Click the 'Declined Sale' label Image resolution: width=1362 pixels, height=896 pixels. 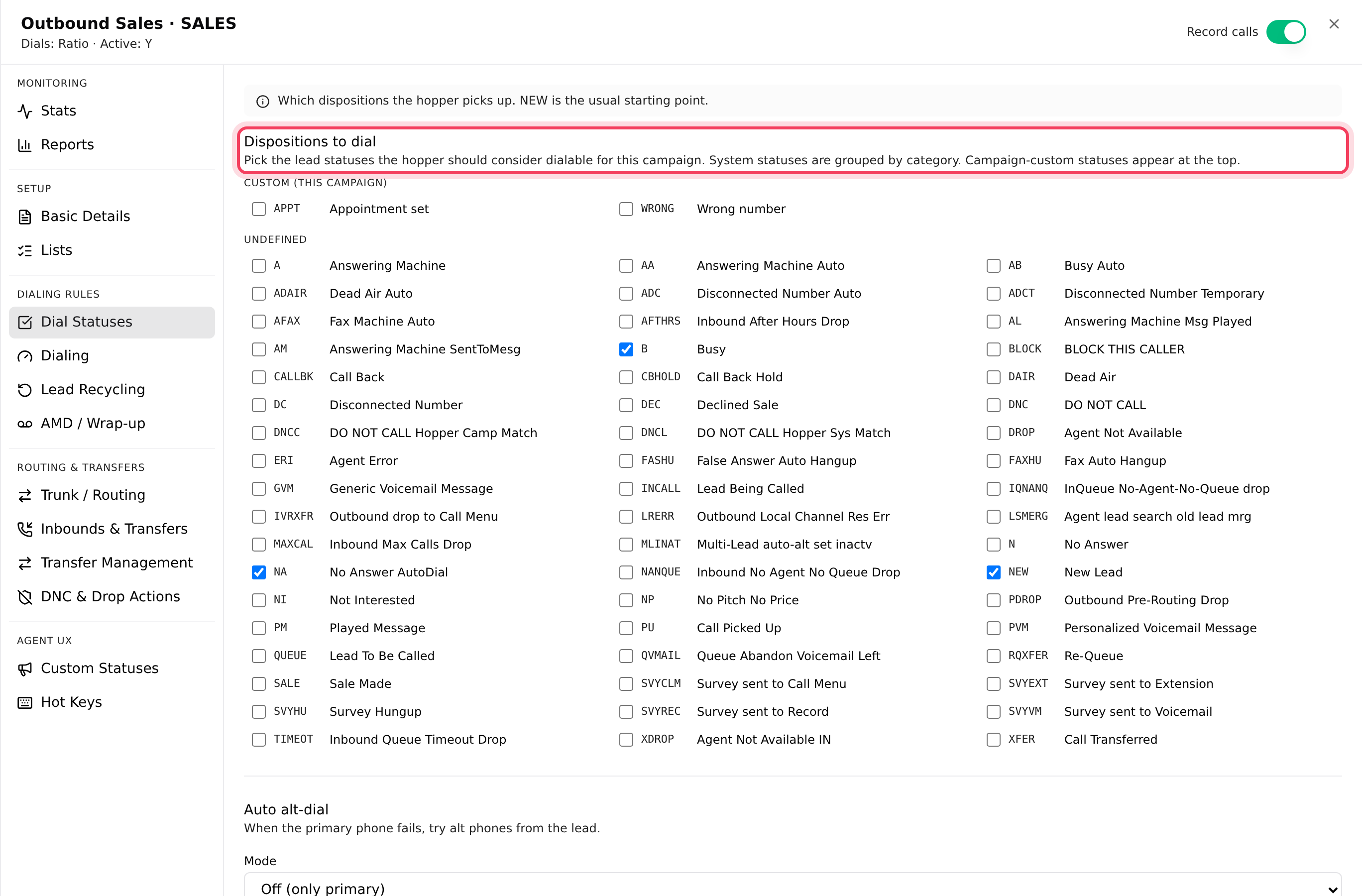coord(737,405)
